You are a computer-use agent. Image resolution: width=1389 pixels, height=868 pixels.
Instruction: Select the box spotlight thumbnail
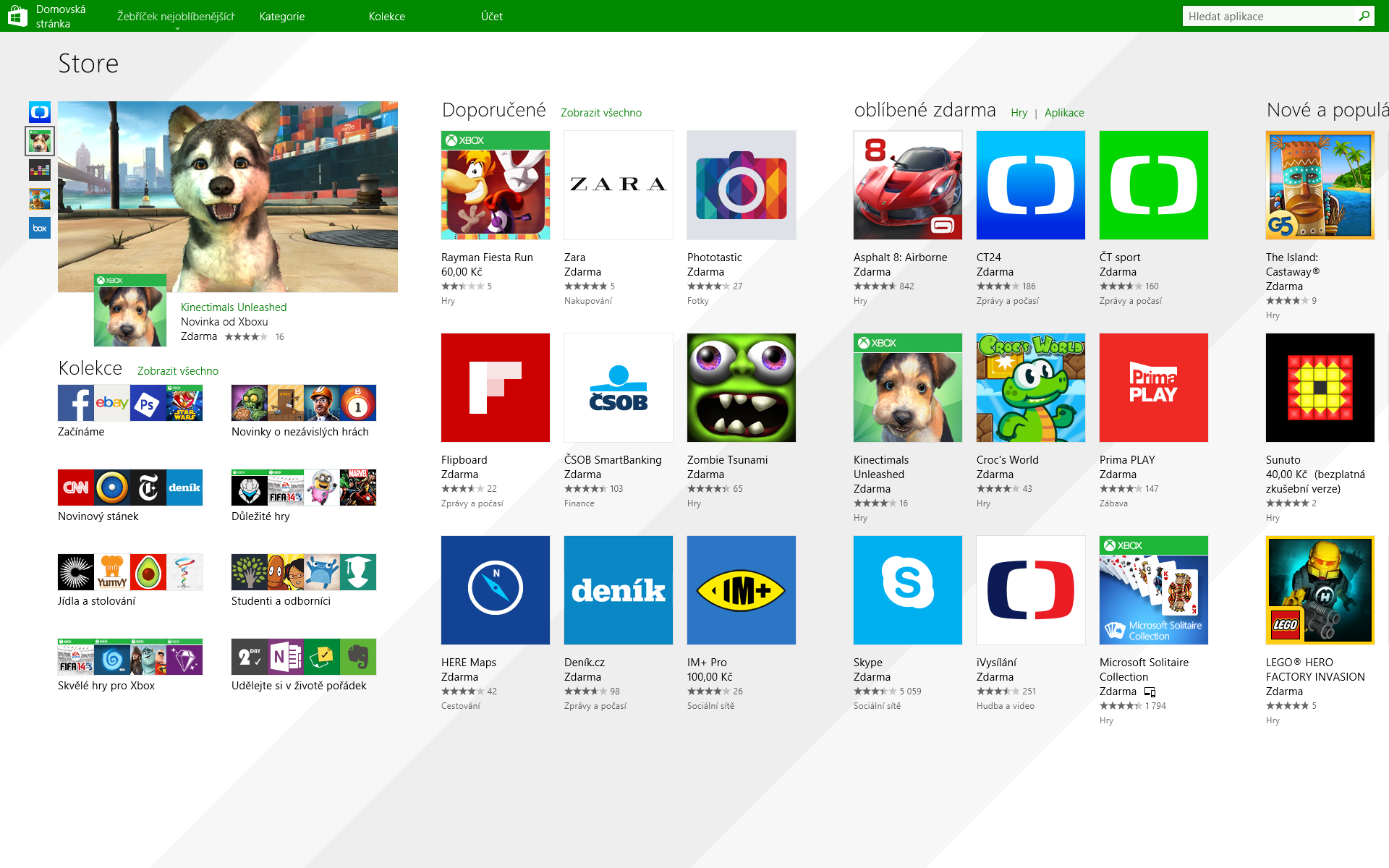pos(40,228)
